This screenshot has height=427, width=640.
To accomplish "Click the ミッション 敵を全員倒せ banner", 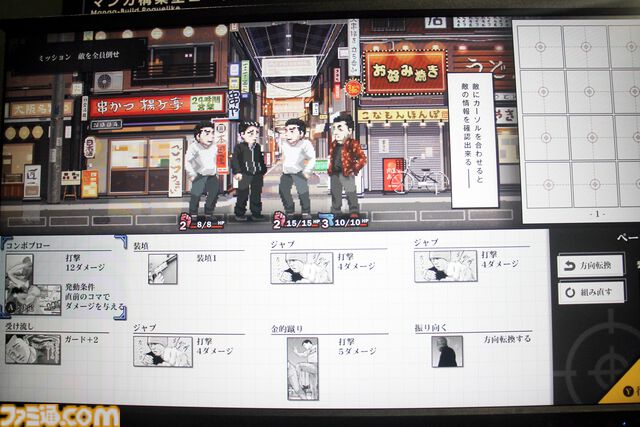I will 79,56.
